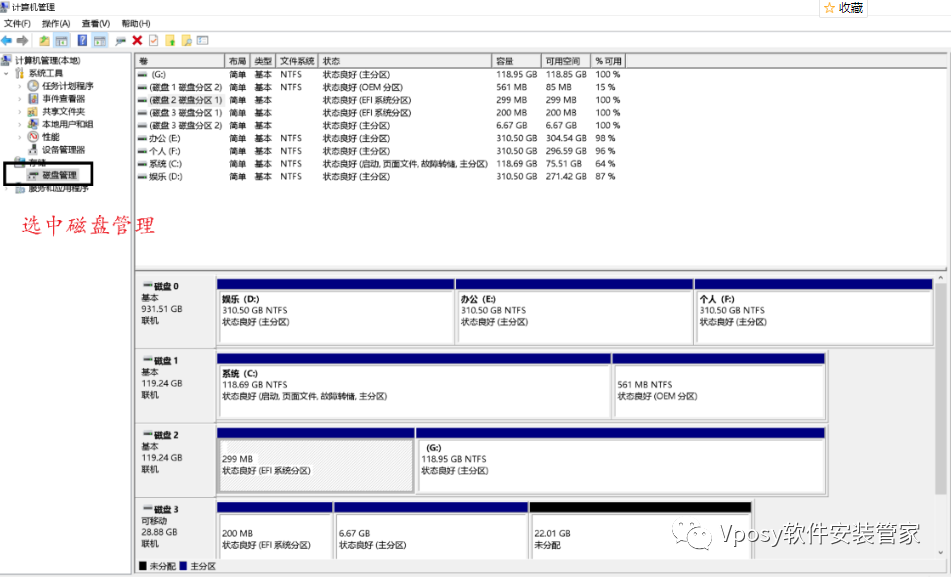Open the 文件(F) menu

click(17, 23)
